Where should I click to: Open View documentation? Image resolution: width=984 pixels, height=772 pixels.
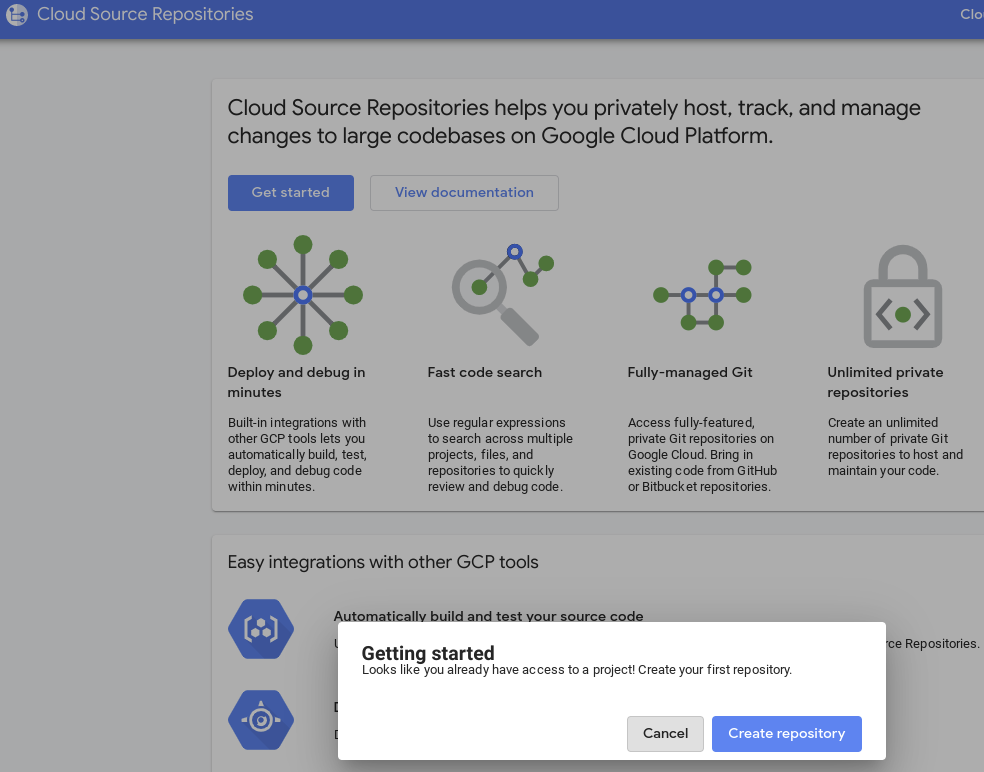point(464,193)
